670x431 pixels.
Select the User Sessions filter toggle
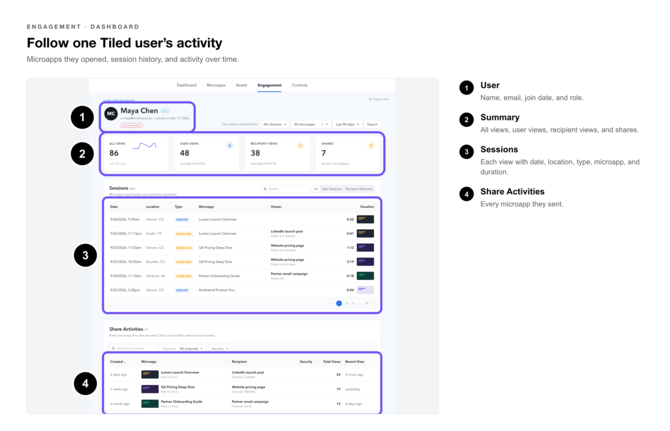coord(332,188)
